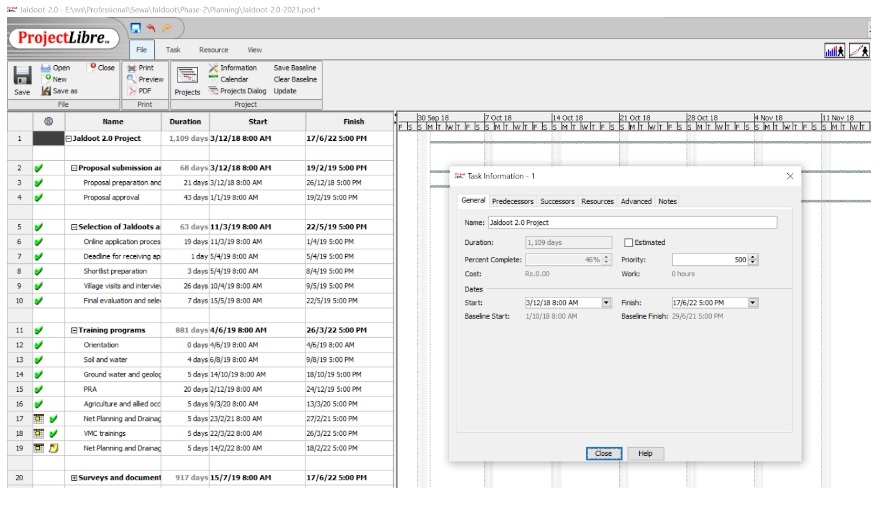
Task: Click calendar indicator icon in row 17
Action: tap(38, 419)
